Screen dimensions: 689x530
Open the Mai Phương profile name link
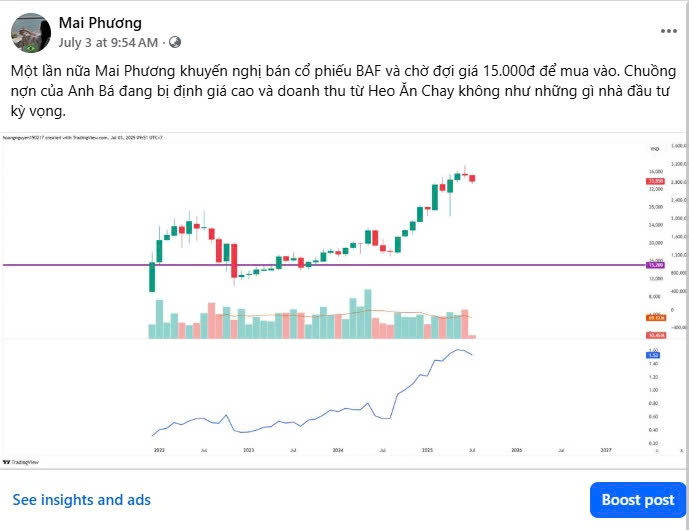(100, 23)
